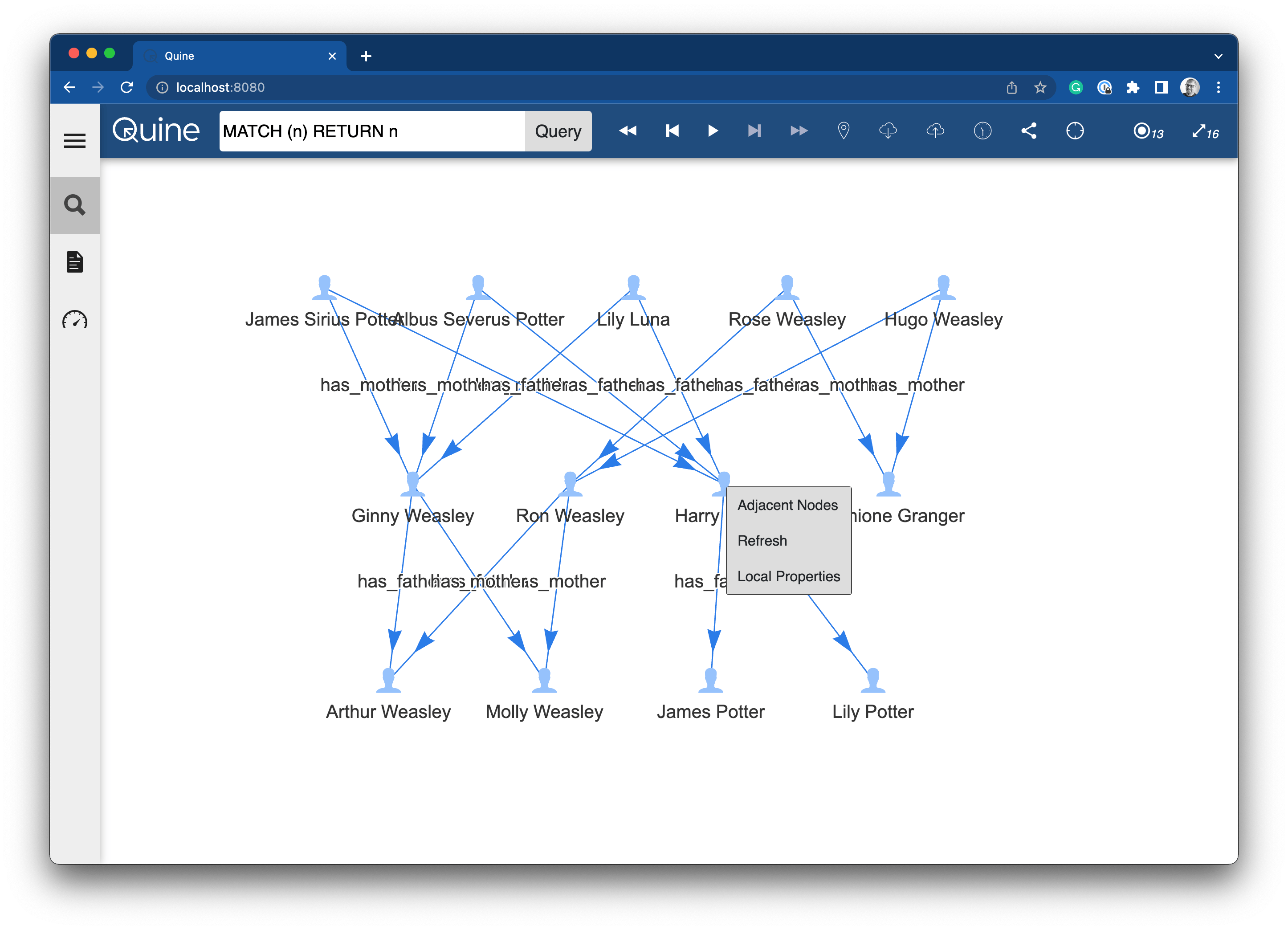This screenshot has height=930, width=1288.
Task: Select Refresh in the context menu
Action: (x=762, y=541)
